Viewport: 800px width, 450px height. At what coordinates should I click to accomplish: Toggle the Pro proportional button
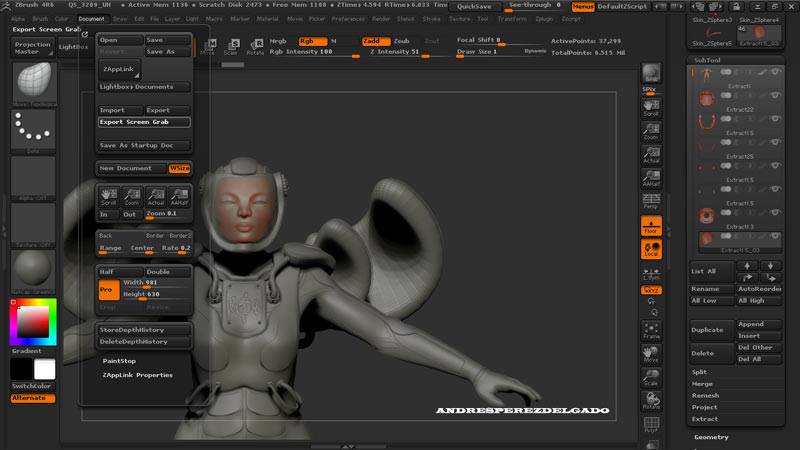109,289
